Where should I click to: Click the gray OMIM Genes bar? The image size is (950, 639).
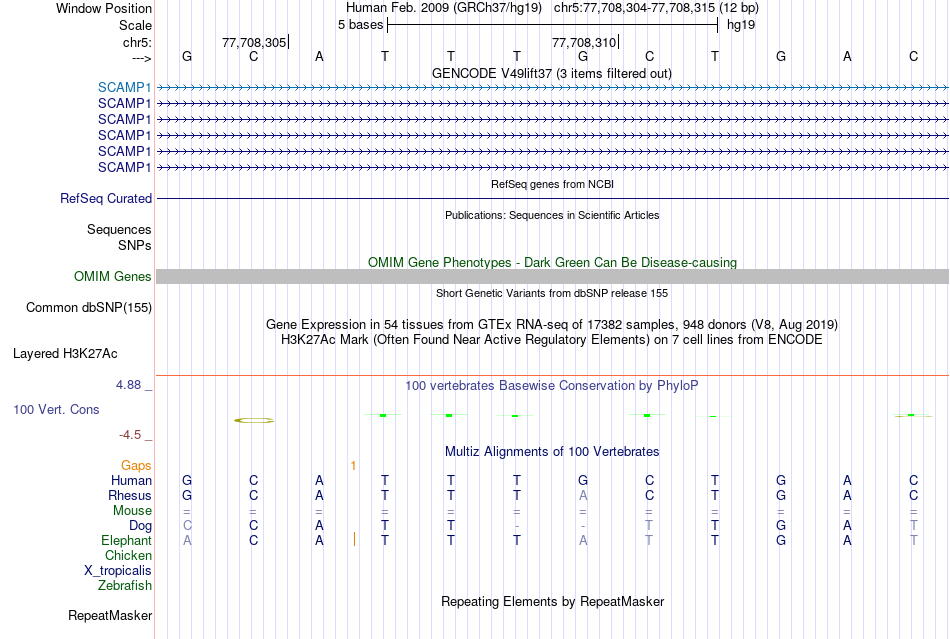pos(553,277)
